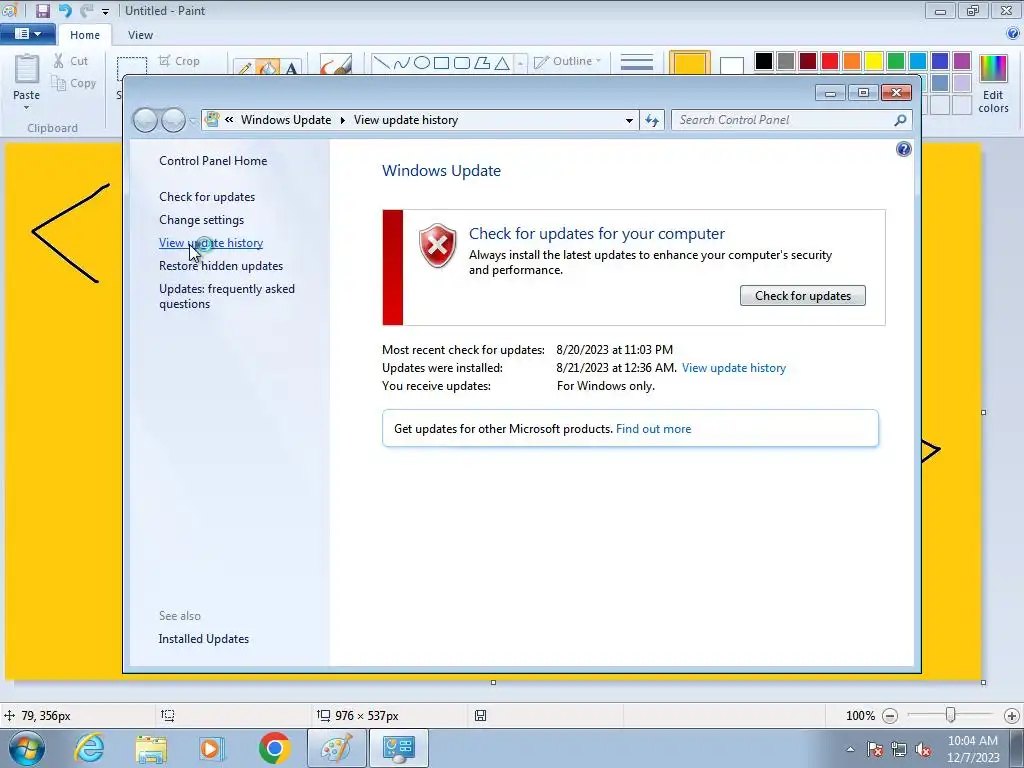Open the line Size thickness selector

click(637, 63)
